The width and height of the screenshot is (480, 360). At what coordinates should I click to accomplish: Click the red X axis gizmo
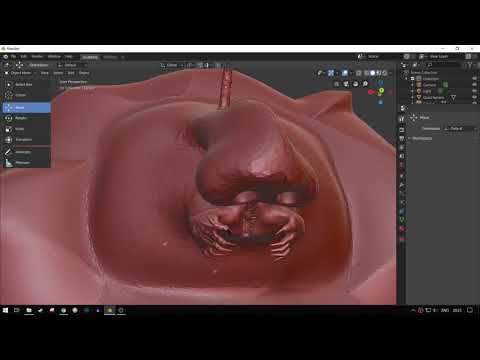370,92
